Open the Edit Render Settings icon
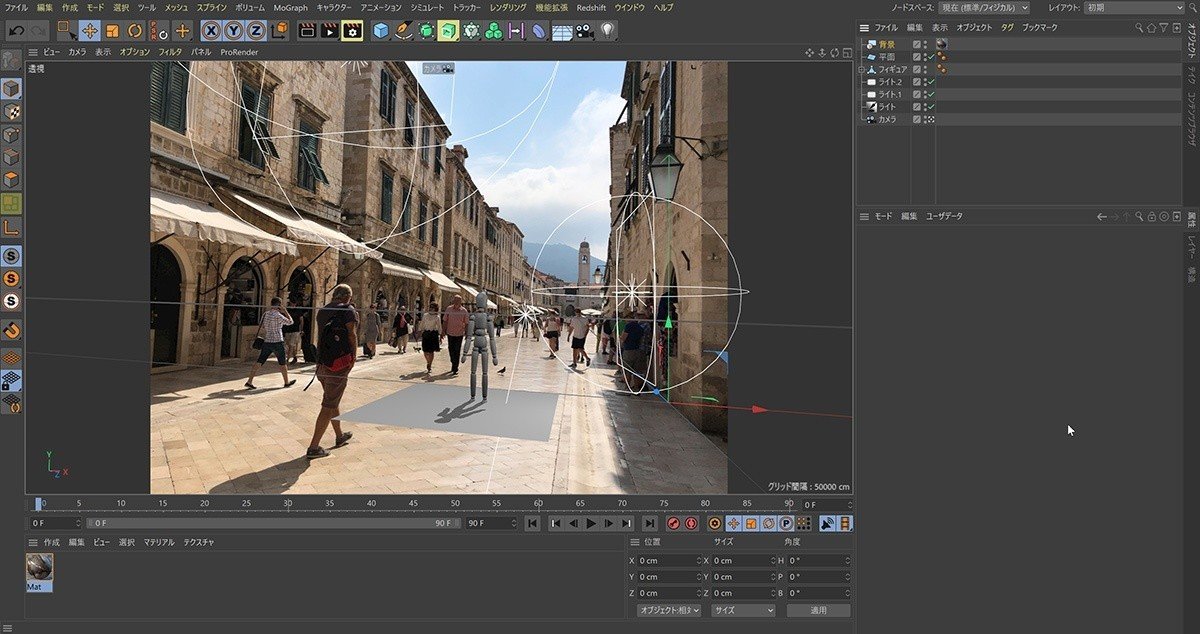Image resolution: width=1200 pixels, height=634 pixels. tap(351, 31)
